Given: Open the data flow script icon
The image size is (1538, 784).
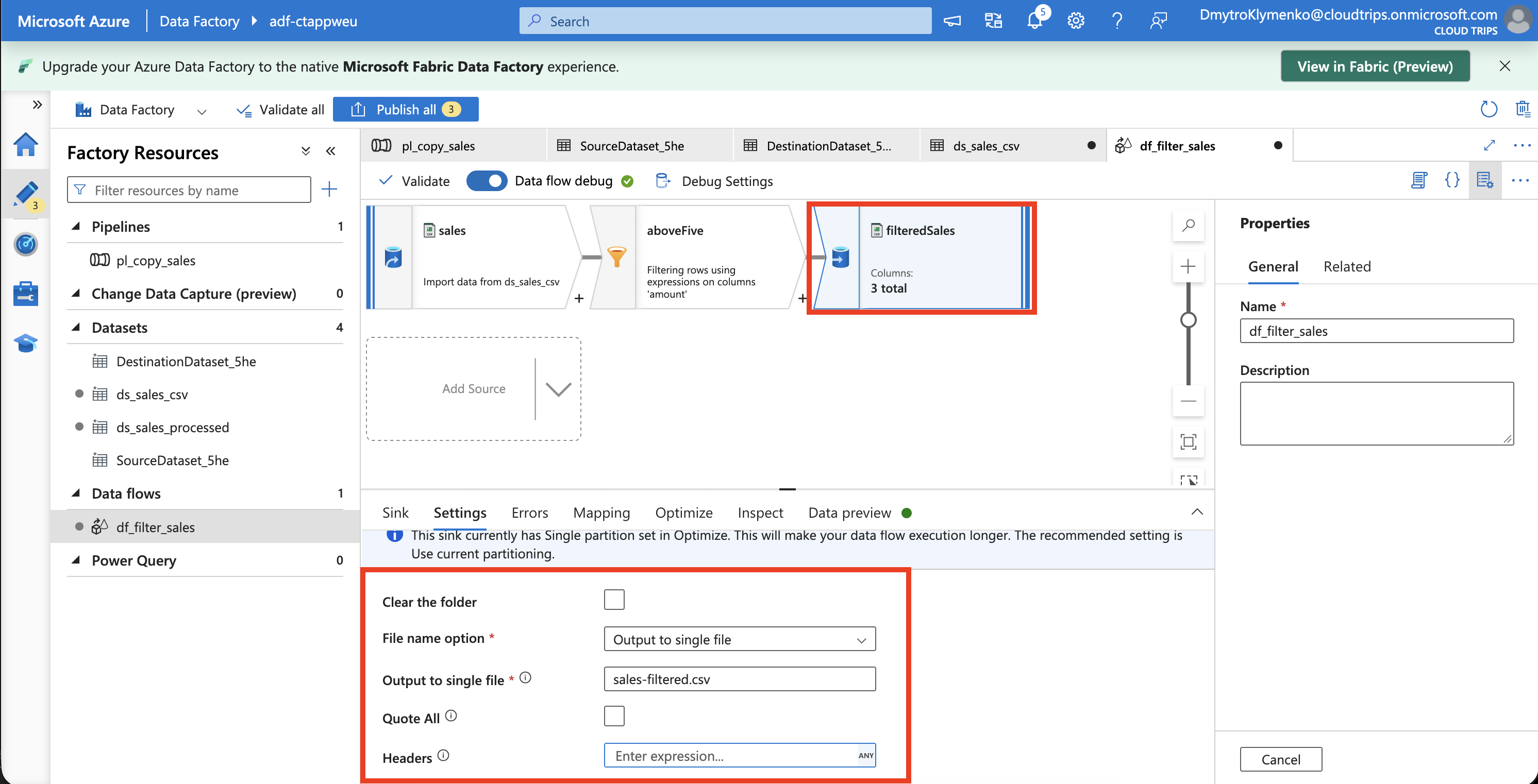Looking at the screenshot, I should (1419, 180).
